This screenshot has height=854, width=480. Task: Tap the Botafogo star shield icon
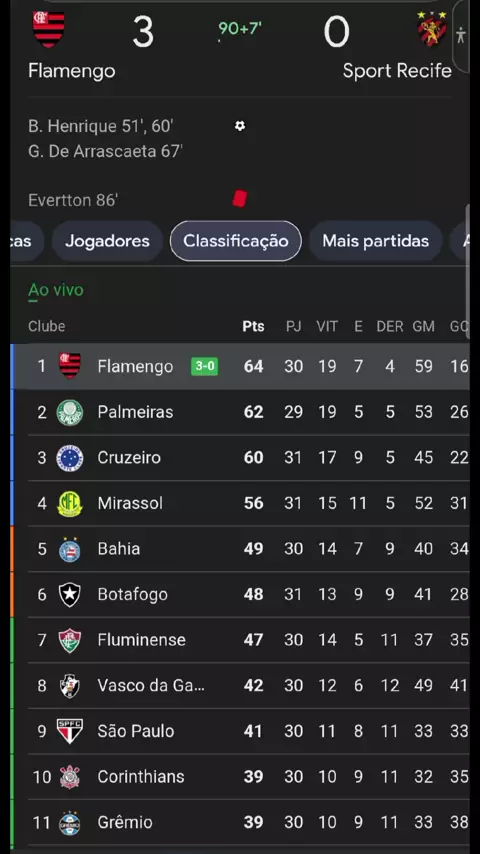pyautogui.click(x=70, y=594)
